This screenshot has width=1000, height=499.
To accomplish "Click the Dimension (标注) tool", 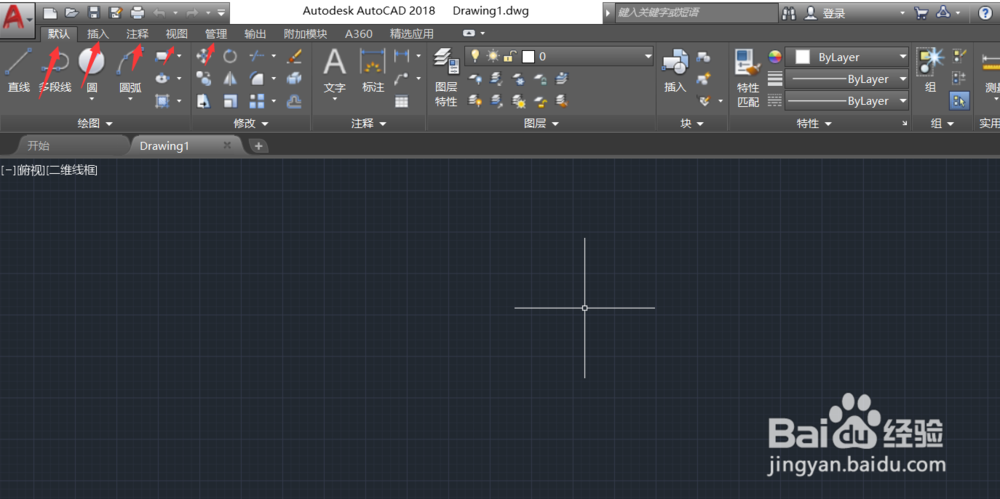I will 373,70.
